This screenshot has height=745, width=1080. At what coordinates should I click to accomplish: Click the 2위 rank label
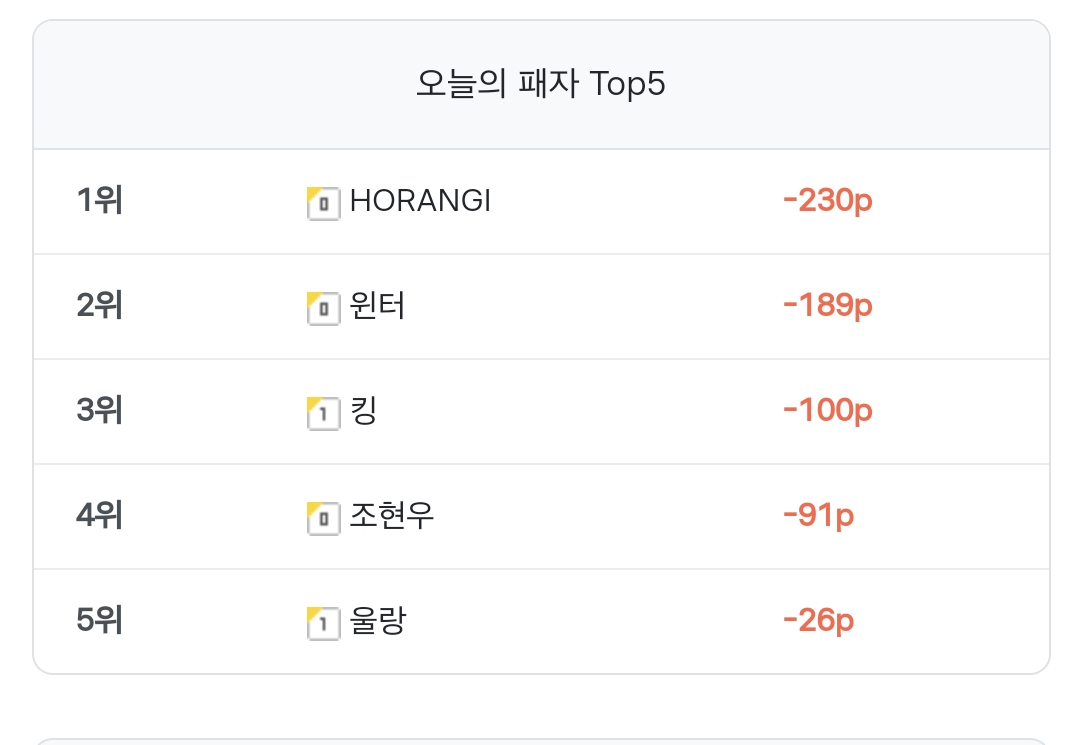(x=99, y=305)
